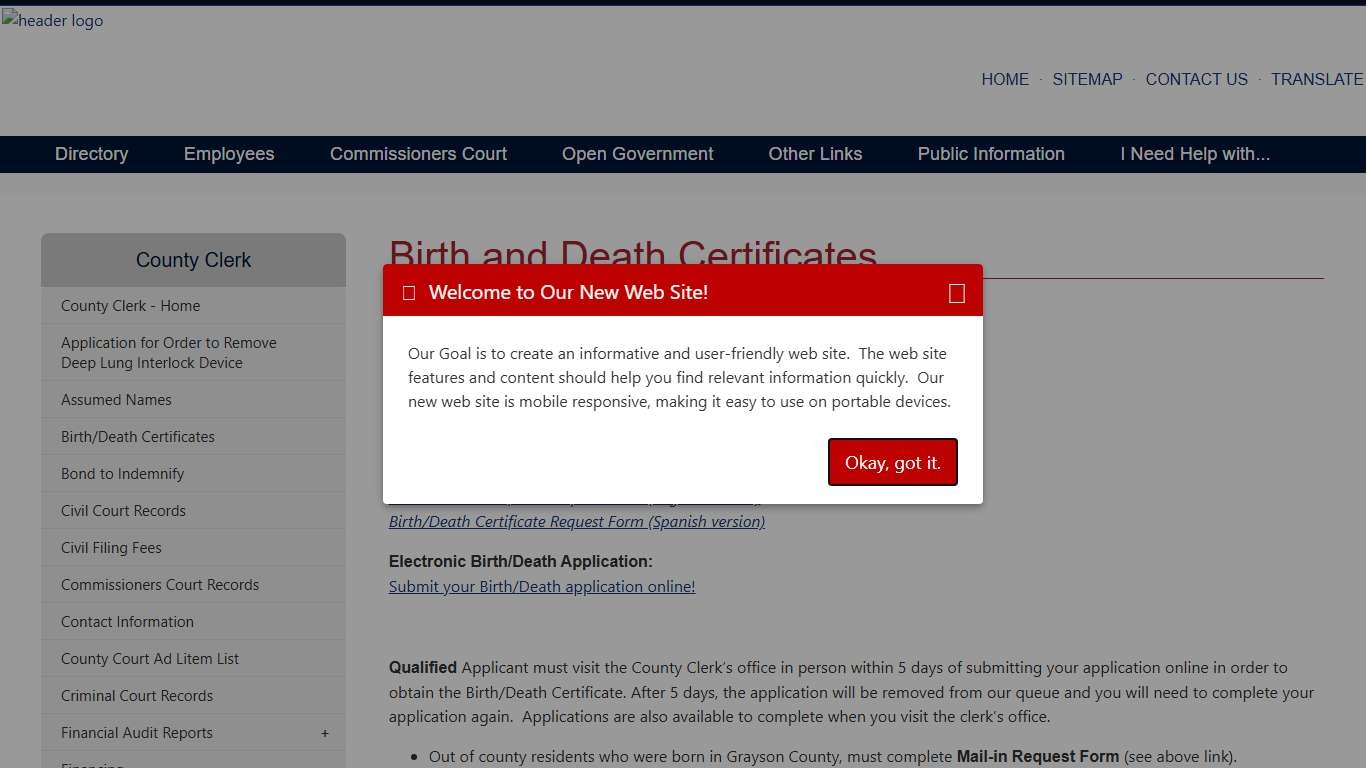Click the icon beside Welcome dialog title
This screenshot has height=768, width=1366.
click(x=409, y=293)
